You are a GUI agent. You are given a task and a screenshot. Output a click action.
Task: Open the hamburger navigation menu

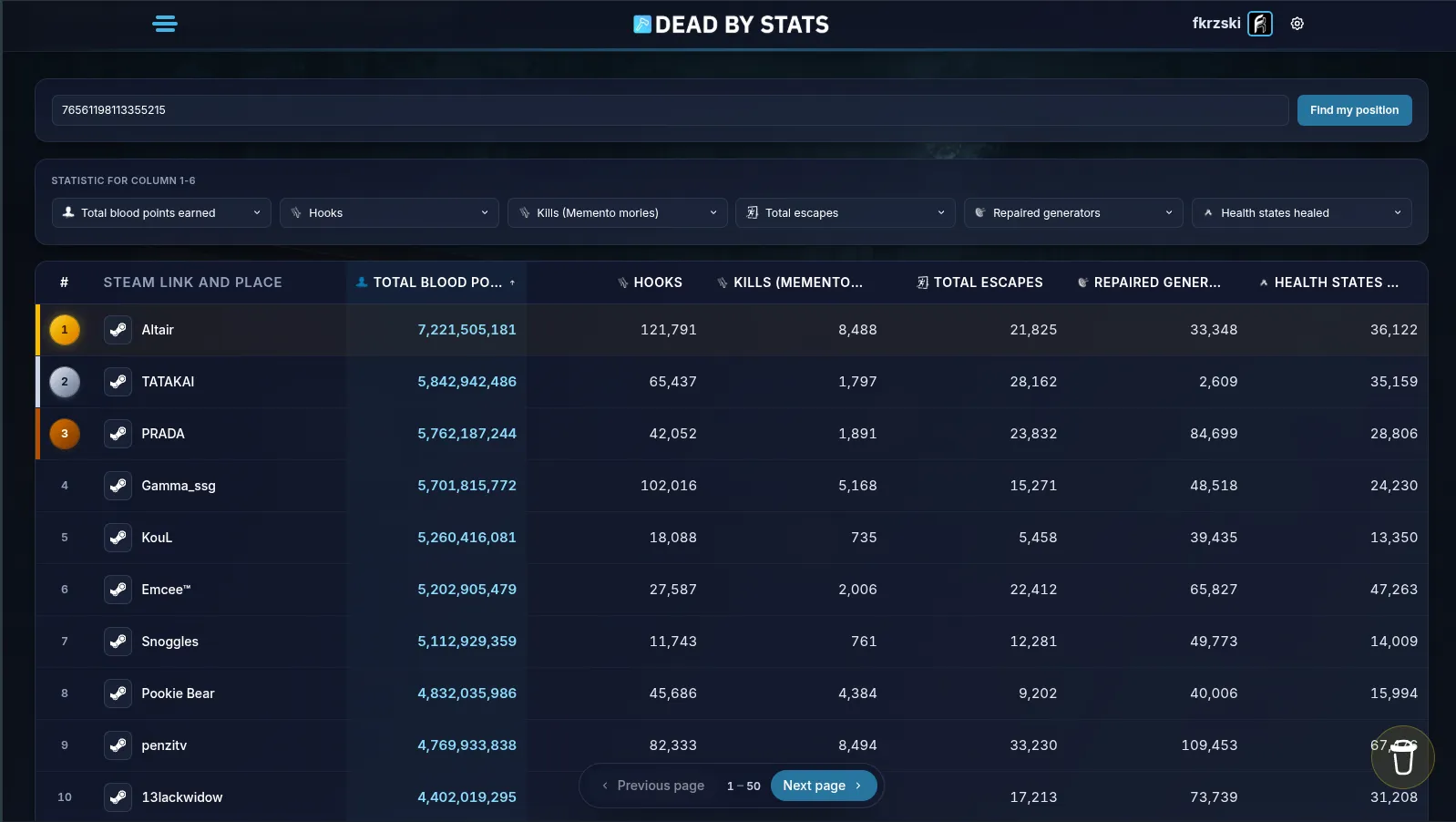pyautogui.click(x=165, y=24)
